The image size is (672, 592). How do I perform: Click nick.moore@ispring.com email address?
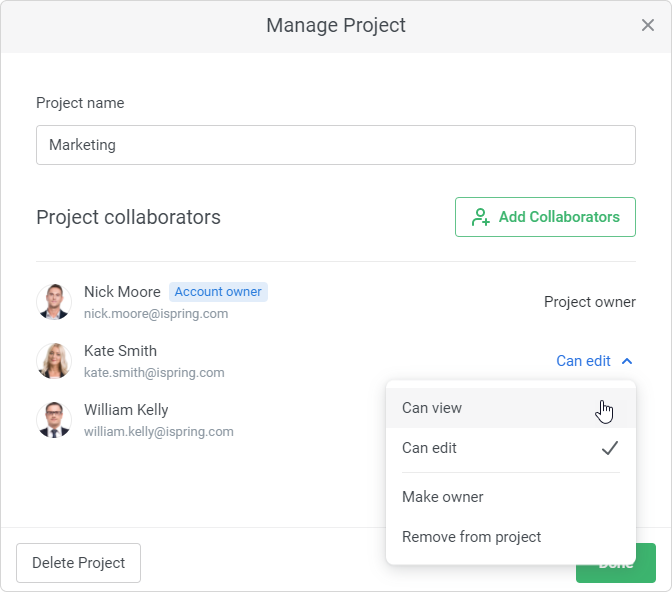156,314
